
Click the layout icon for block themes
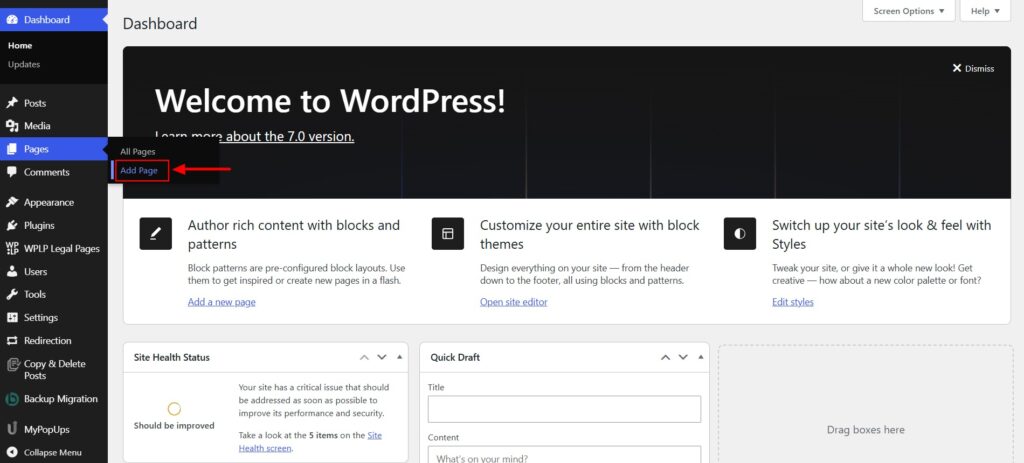pos(448,234)
